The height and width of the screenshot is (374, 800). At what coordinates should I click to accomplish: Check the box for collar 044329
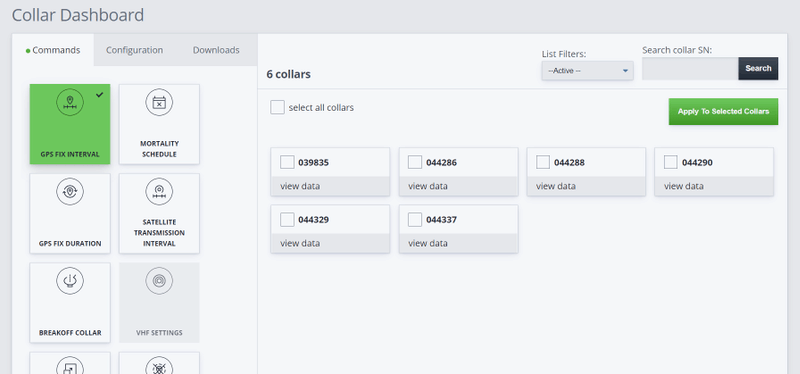287,219
